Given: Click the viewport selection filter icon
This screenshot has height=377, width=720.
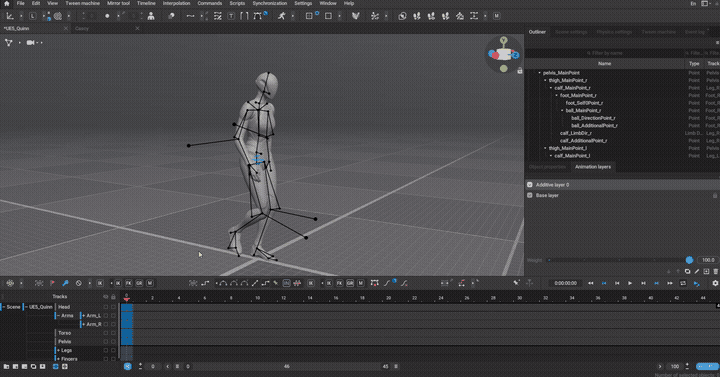Looking at the screenshot, I should [x=8, y=42].
